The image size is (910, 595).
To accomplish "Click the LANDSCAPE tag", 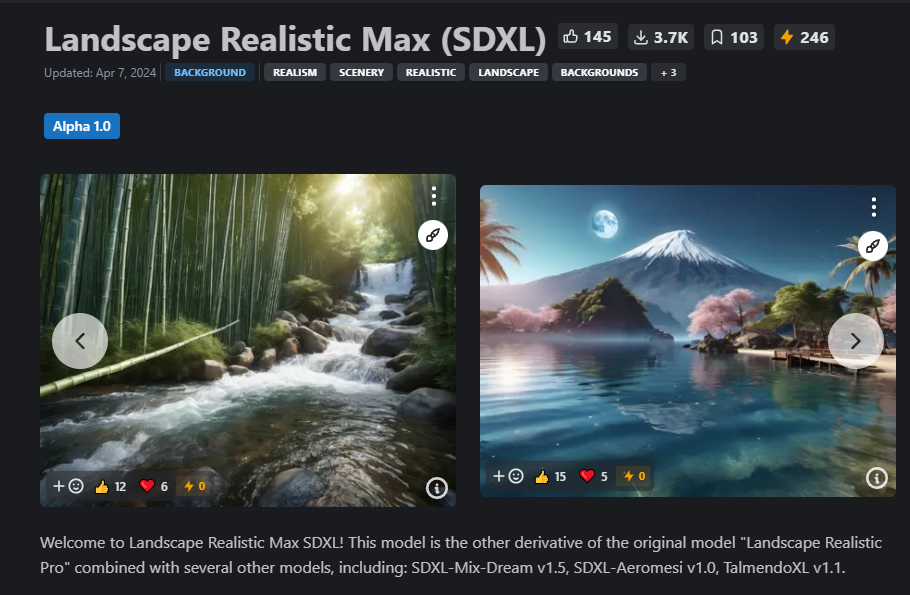I will 508,73.
